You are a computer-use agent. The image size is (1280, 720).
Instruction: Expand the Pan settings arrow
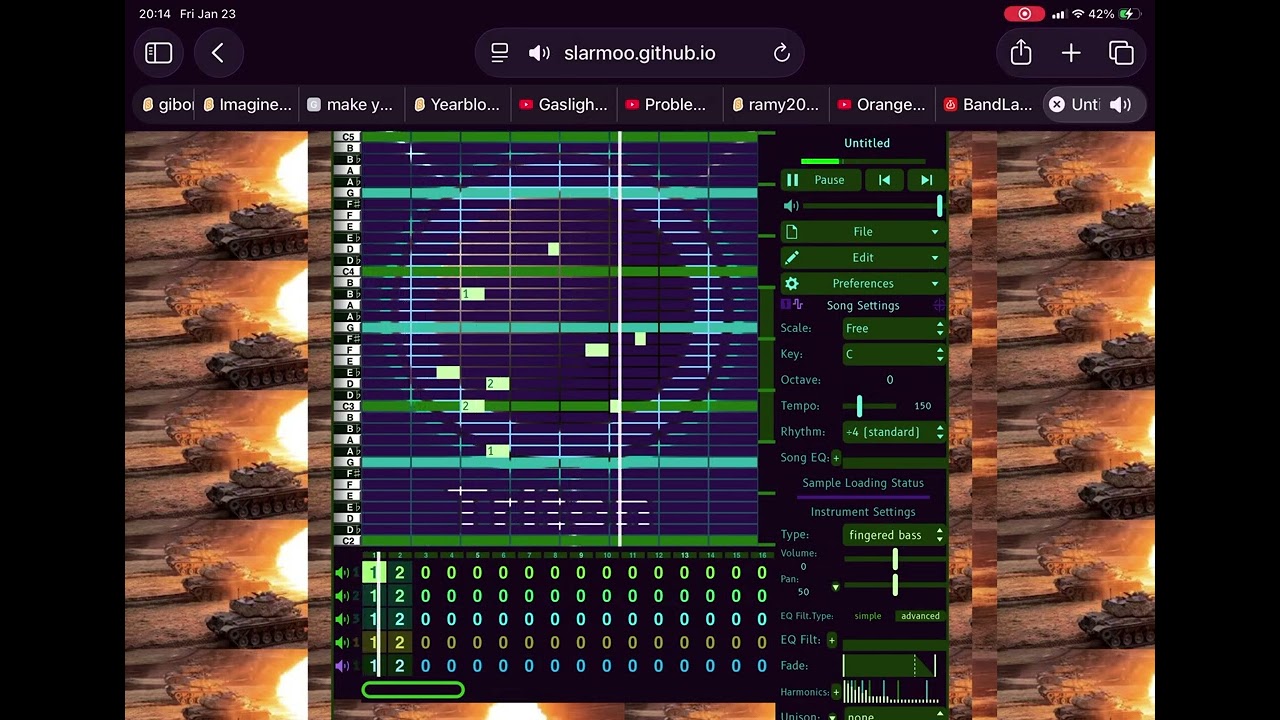[836, 587]
